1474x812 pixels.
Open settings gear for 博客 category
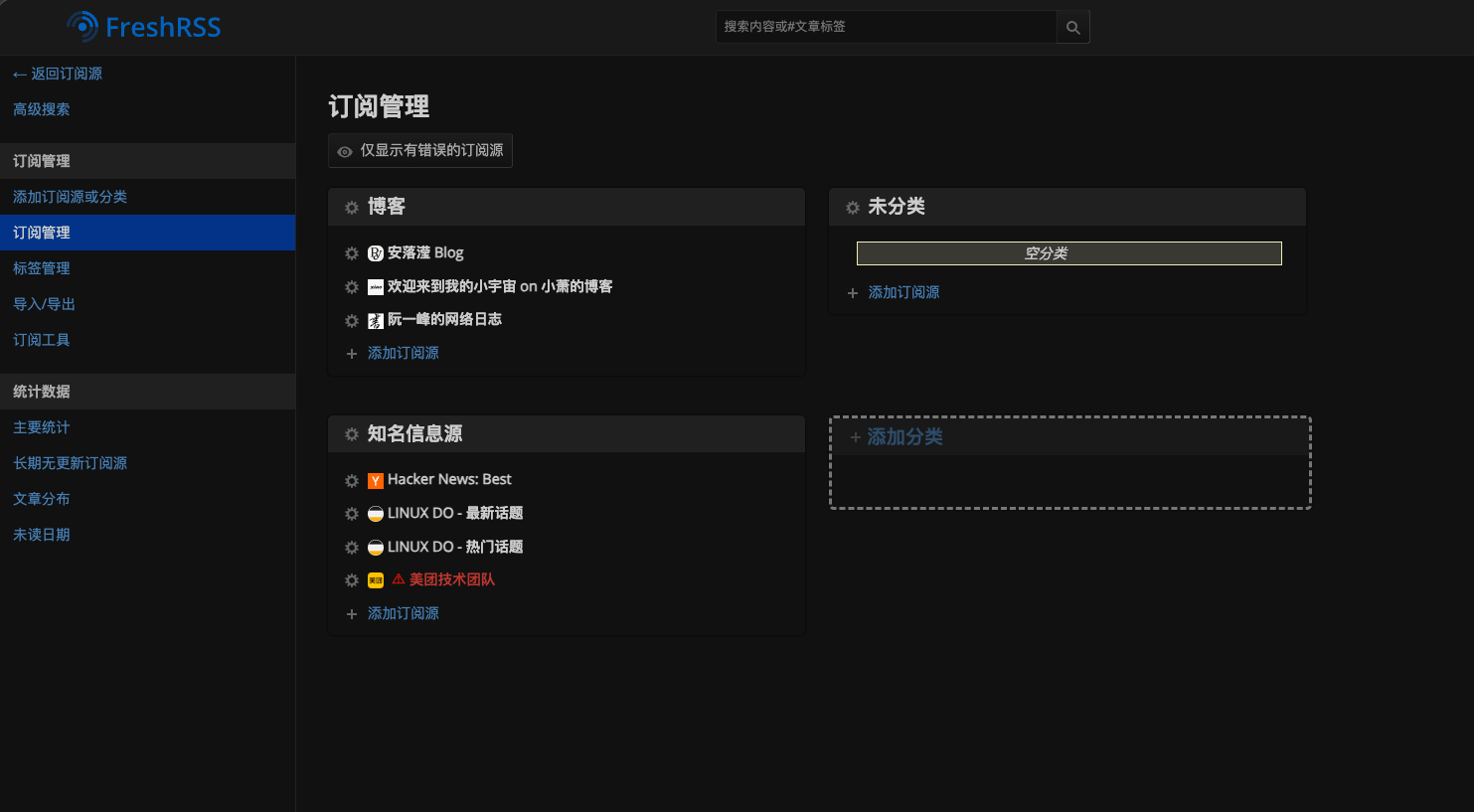click(x=352, y=207)
